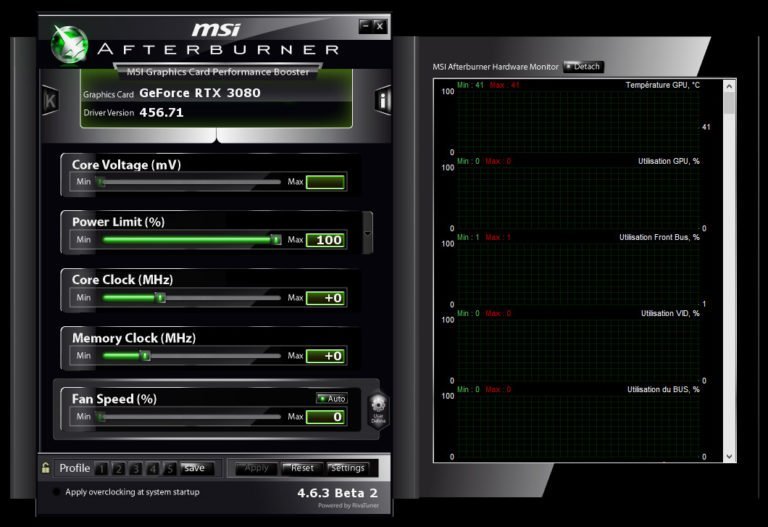Click the profile save button
This screenshot has height=527, width=768.
click(196, 468)
